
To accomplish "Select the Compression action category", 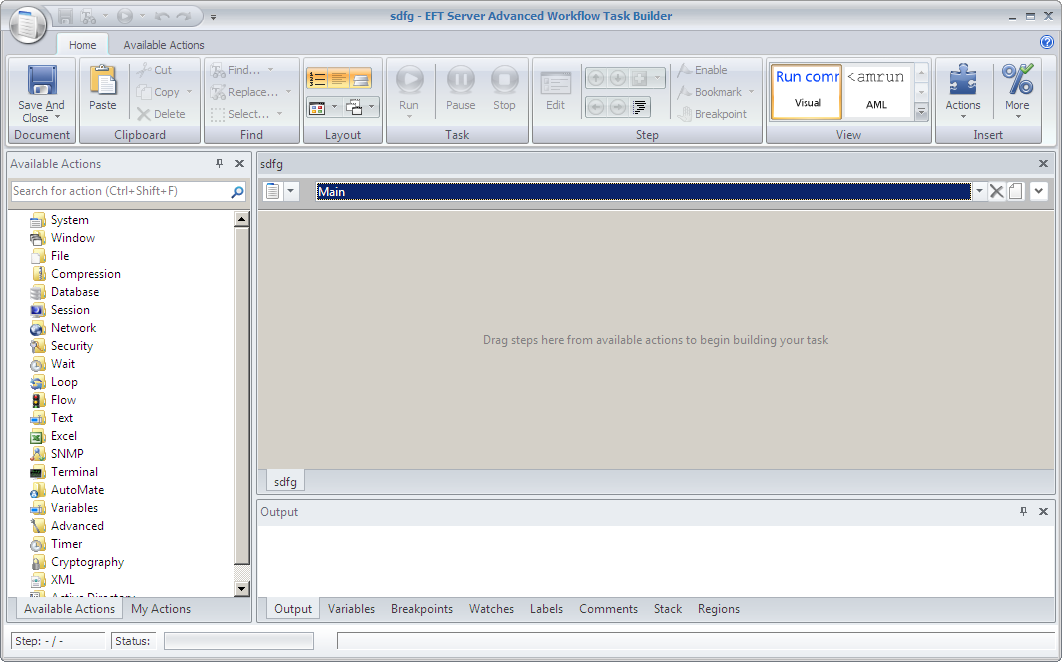I will click(x=85, y=274).
